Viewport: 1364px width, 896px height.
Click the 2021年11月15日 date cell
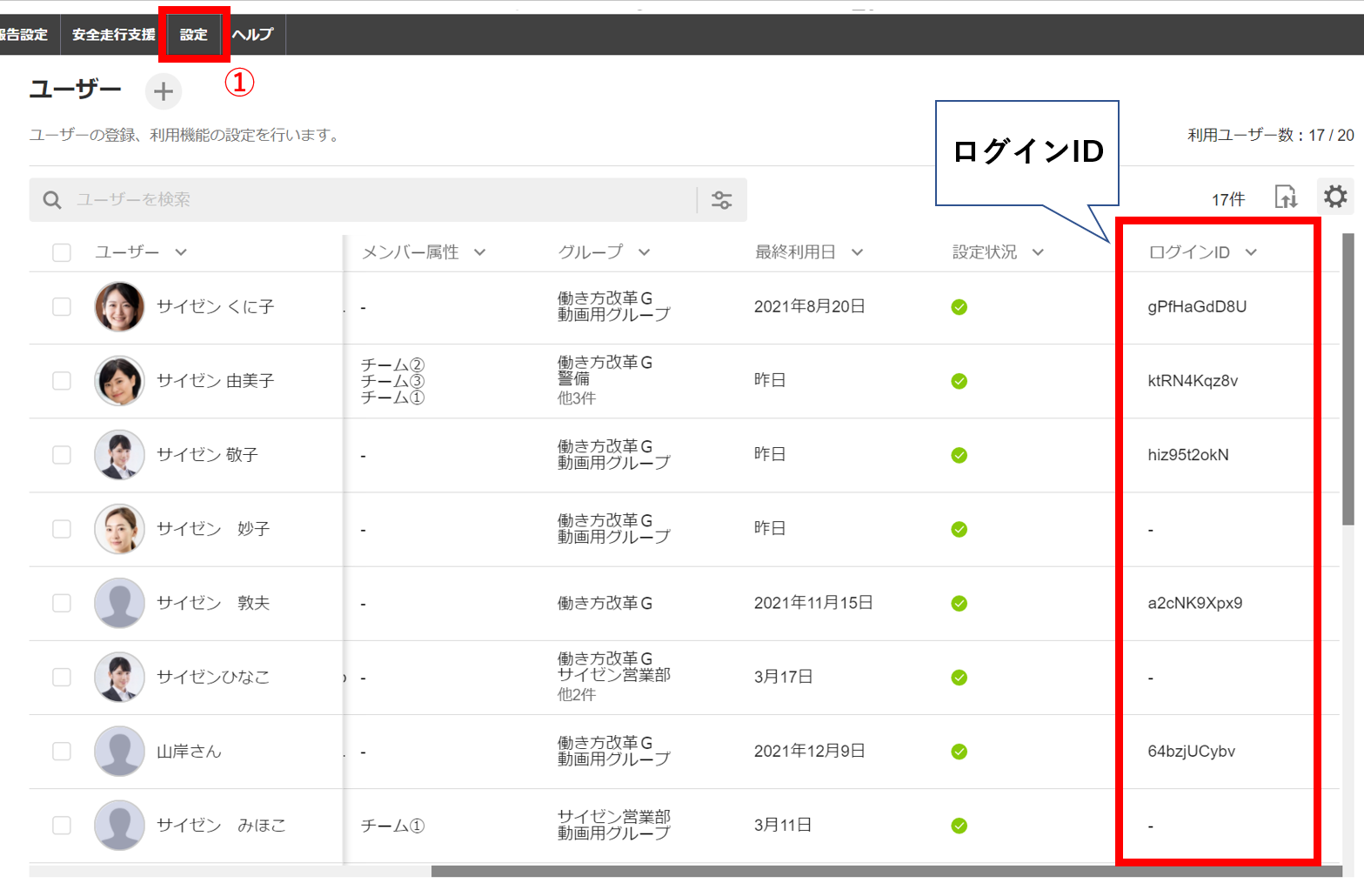(x=813, y=603)
